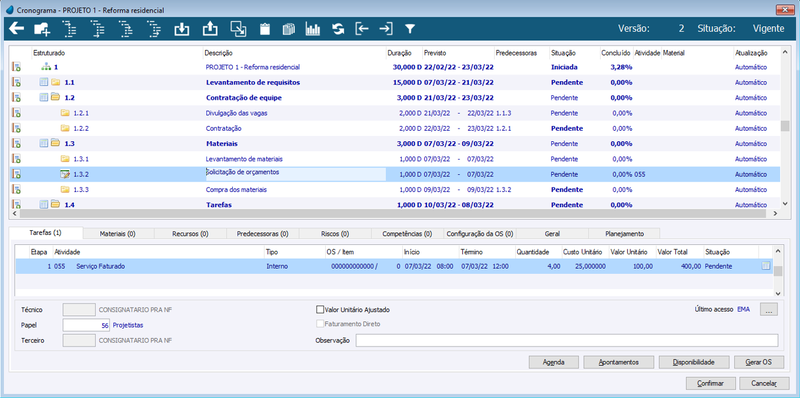Image resolution: width=800 pixels, height=398 pixels.
Task: Click the Confirmar button
Action: pyautogui.click(x=711, y=383)
